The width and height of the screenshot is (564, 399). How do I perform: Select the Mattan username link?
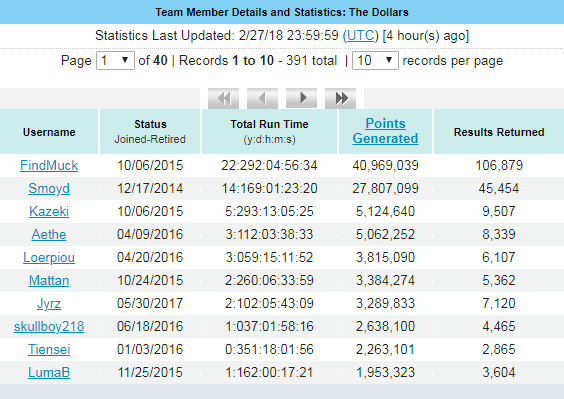click(49, 281)
